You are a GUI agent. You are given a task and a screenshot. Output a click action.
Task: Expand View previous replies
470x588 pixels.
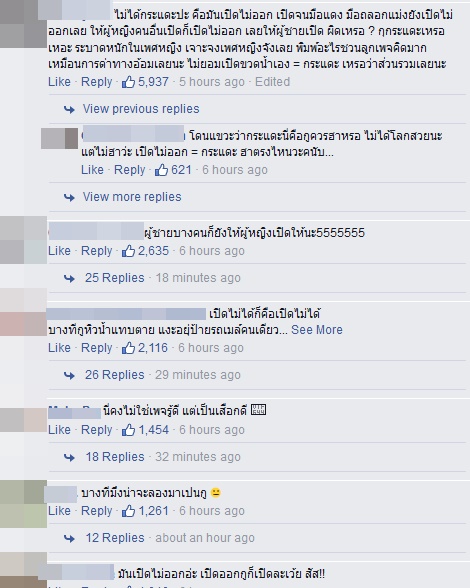tap(141, 109)
